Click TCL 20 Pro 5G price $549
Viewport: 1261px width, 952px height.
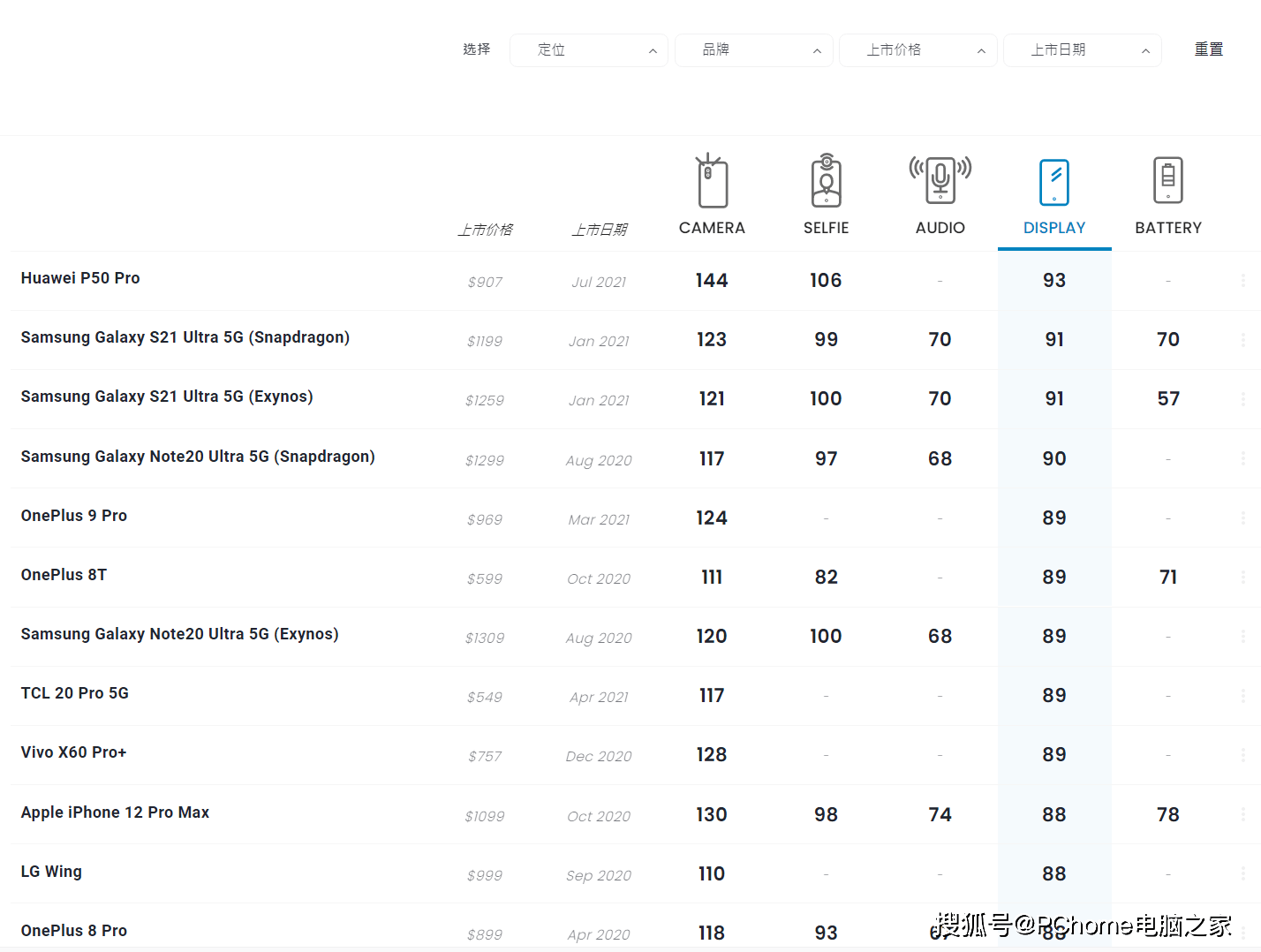click(x=485, y=698)
